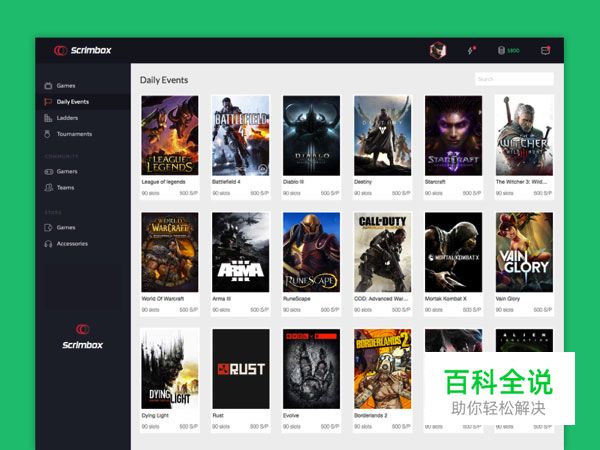Open the lightning notifications icon
The image size is (600, 450).
coord(471,50)
